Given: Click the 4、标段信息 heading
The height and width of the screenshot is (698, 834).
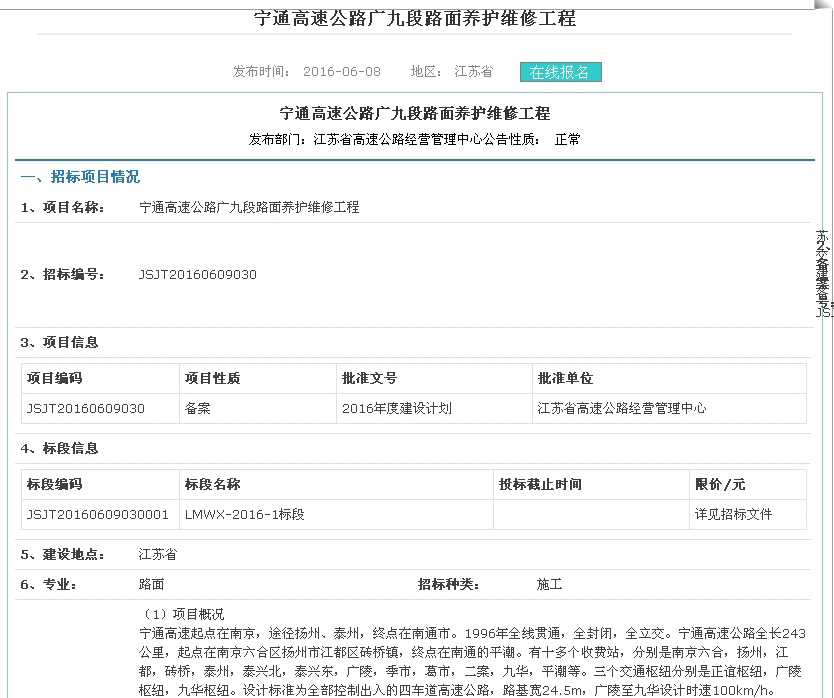Looking at the screenshot, I should [60, 448].
